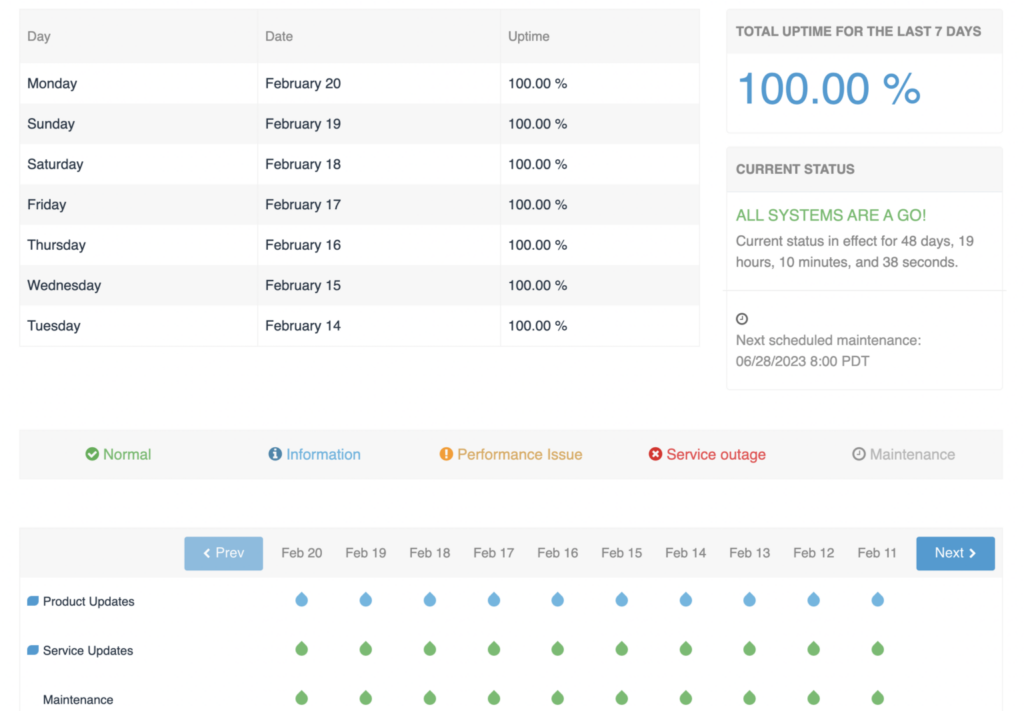Toggle the Maintenance status droplet for Feb 11
This screenshot has height=711, width=1024.
point(877,697)
